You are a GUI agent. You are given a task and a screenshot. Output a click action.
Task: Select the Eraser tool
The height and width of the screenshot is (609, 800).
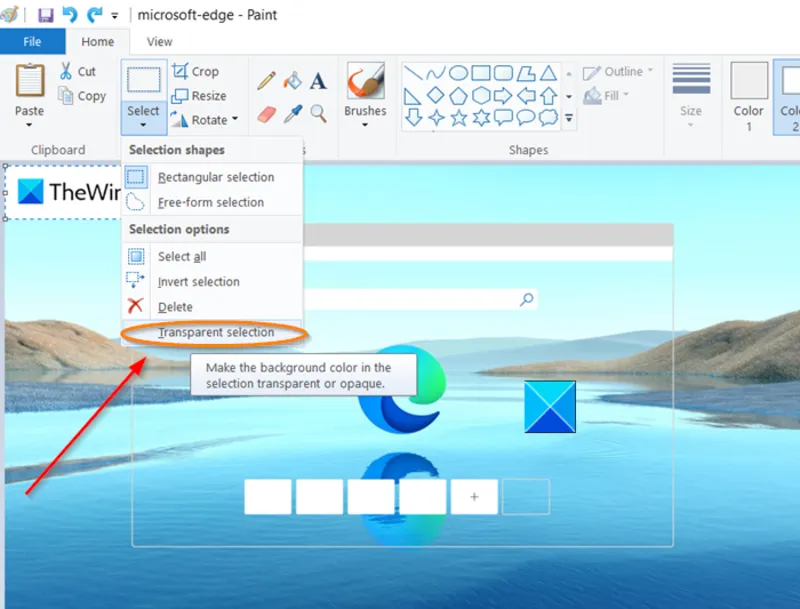(267, 114)
